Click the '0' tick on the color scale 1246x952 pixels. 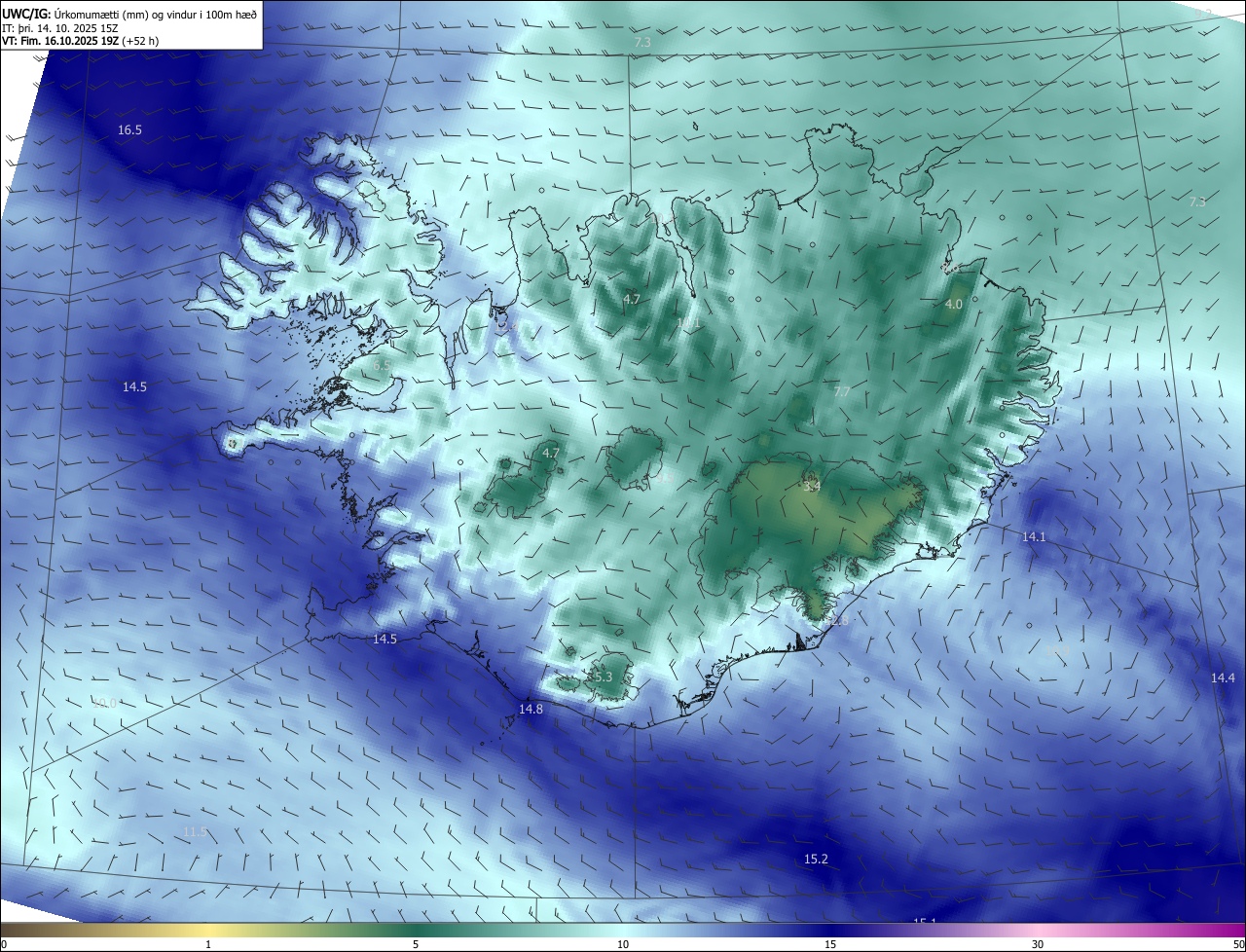[x=4, y=945]
